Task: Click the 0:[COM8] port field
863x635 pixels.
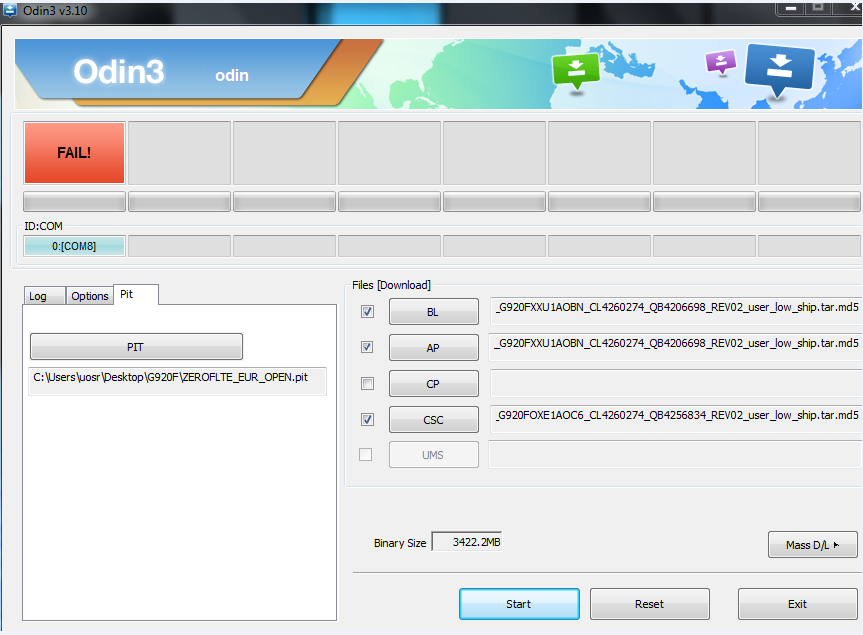Action: 74,246
